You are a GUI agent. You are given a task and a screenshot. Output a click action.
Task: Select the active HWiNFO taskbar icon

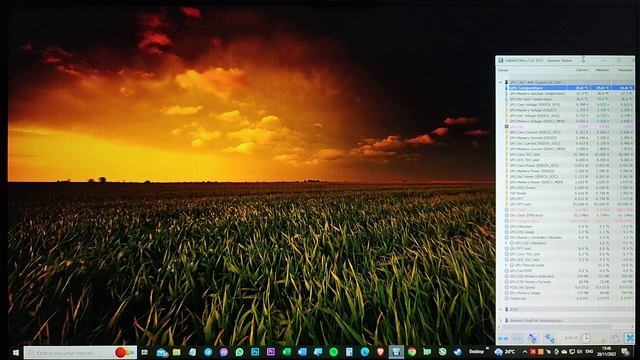[x=396, y=352]
